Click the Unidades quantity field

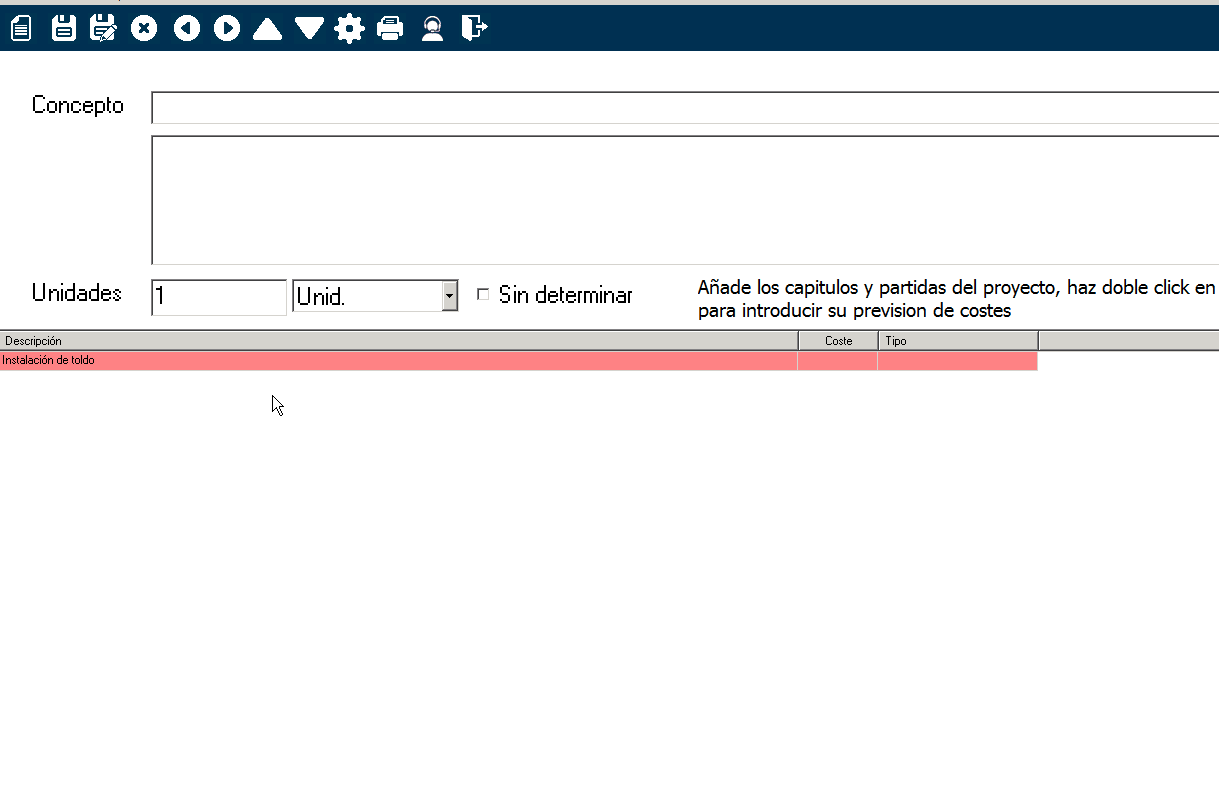[x=218, y=297]
